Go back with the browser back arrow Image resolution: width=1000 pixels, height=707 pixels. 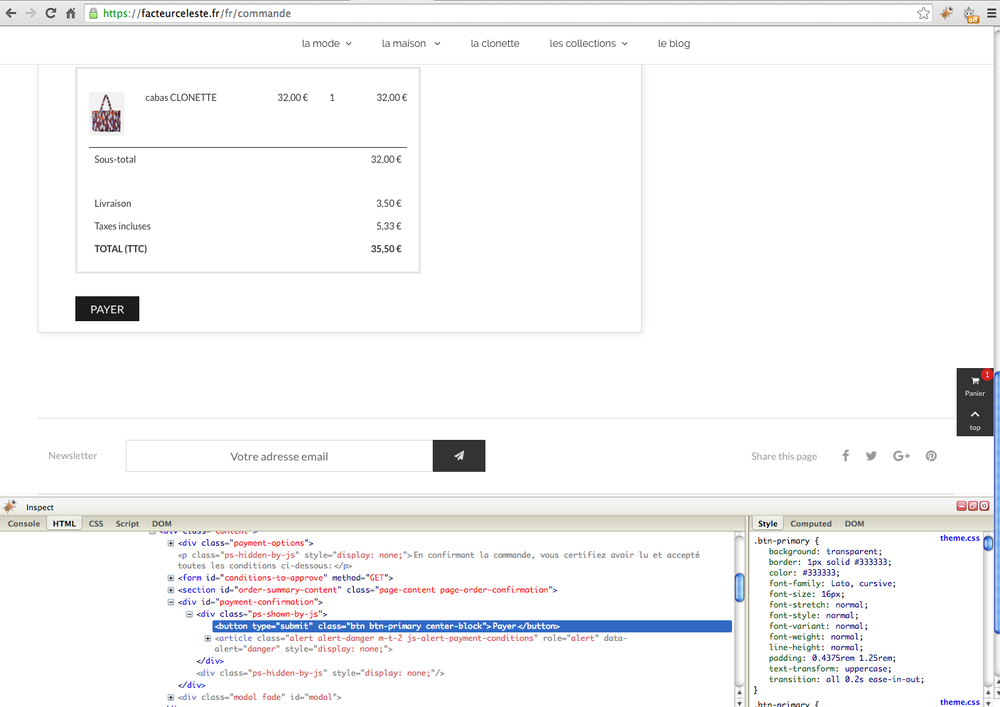(x=11, y=13)
